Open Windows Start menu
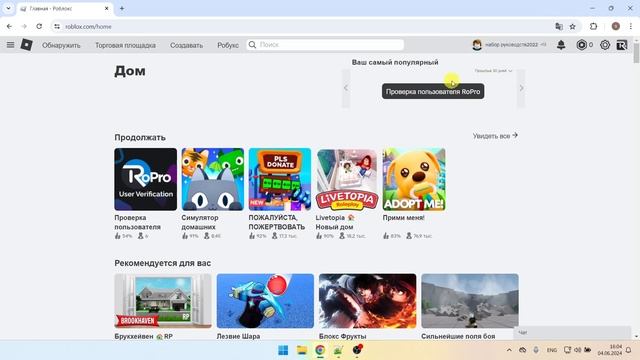Viewport: 640px width, 360px height. click(x=283, y=350)
